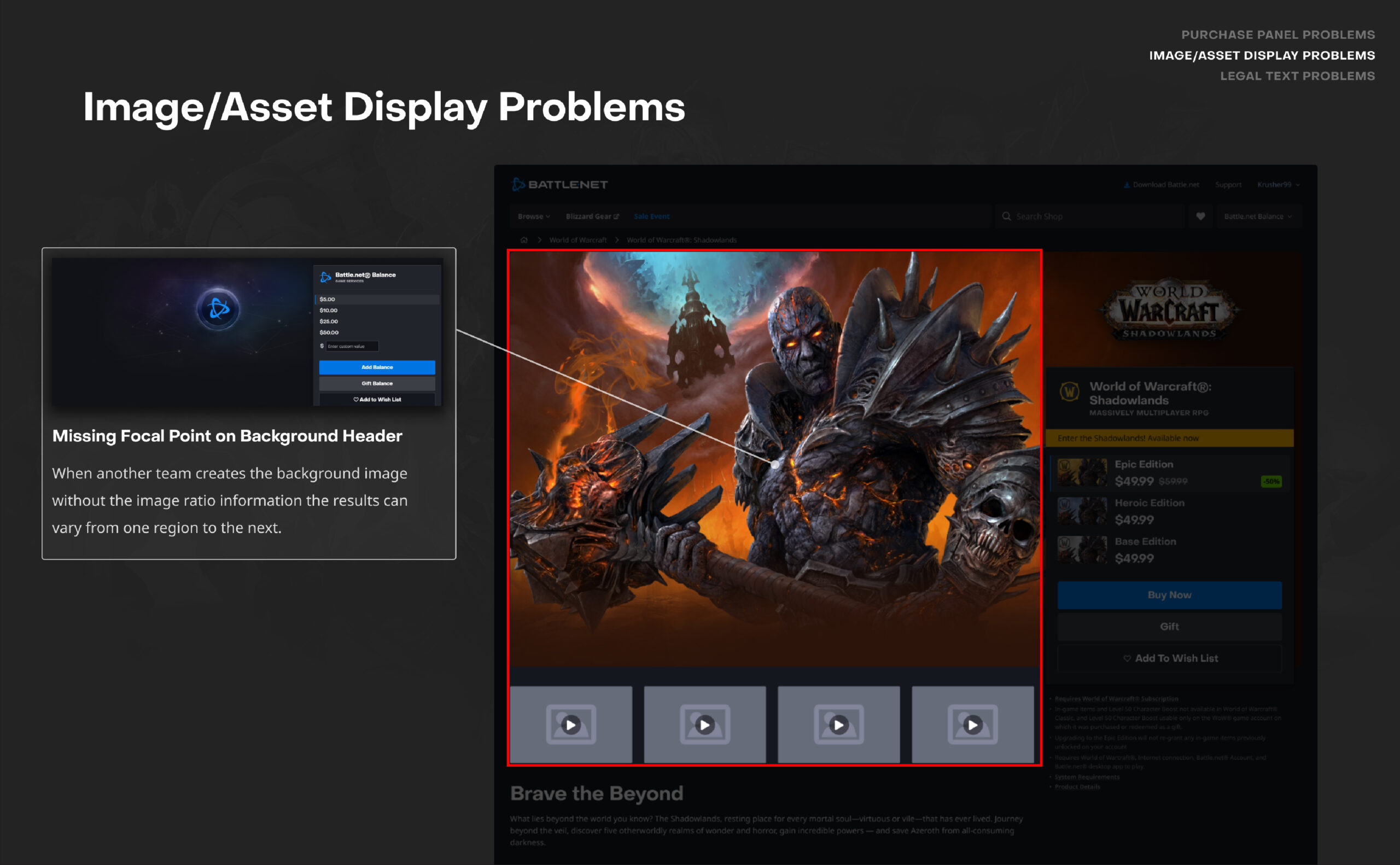Screen dimensions: 1400x865
Task: Click the yellow 'Enter the Shadowlands! Available now' banner
Action: click(1169, 438)
